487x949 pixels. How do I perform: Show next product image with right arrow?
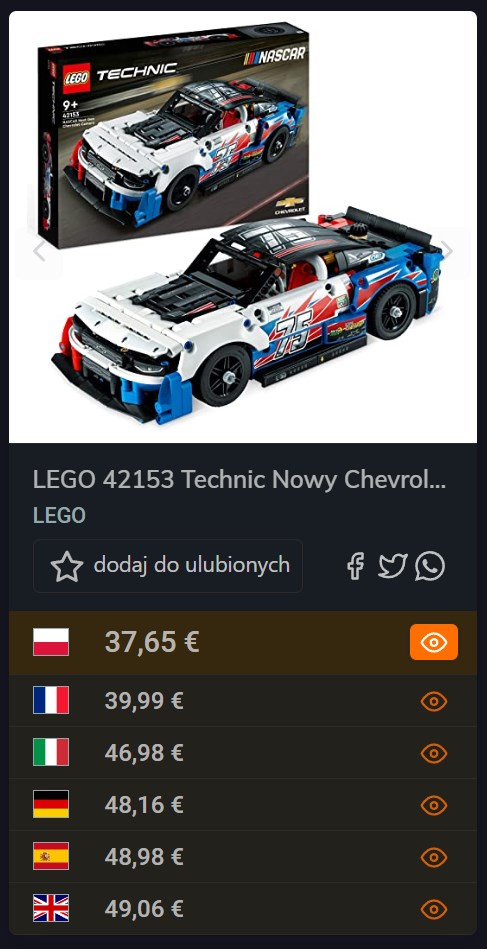[x=447, y=250]
